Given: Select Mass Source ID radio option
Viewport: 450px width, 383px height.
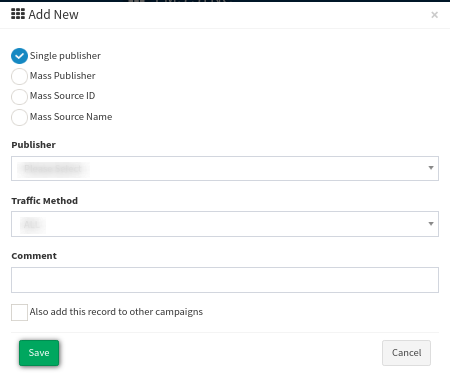Looking at the screenshot, I should (19, 97).
